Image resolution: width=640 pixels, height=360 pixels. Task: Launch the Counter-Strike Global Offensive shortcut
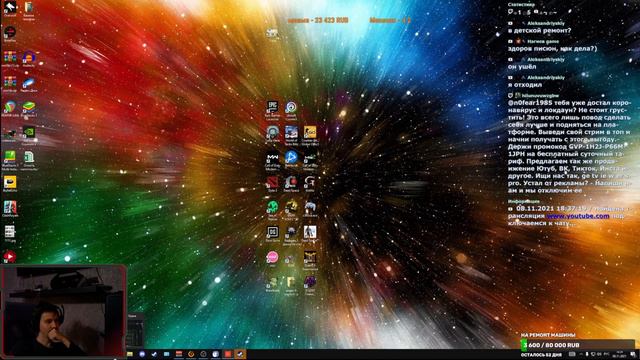(x=310, y=135)
